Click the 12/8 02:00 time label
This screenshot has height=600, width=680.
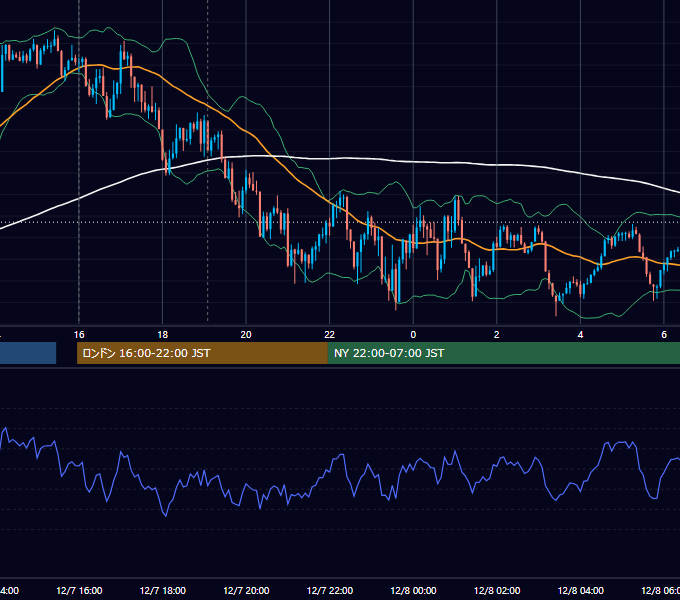point(497,590)
